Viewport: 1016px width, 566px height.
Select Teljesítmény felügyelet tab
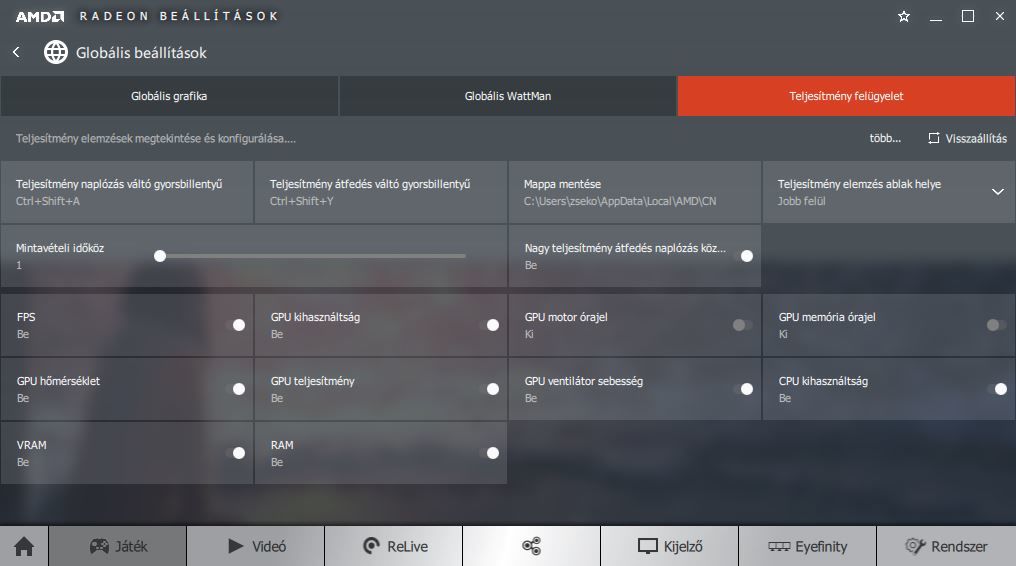[x=846, y=96]
